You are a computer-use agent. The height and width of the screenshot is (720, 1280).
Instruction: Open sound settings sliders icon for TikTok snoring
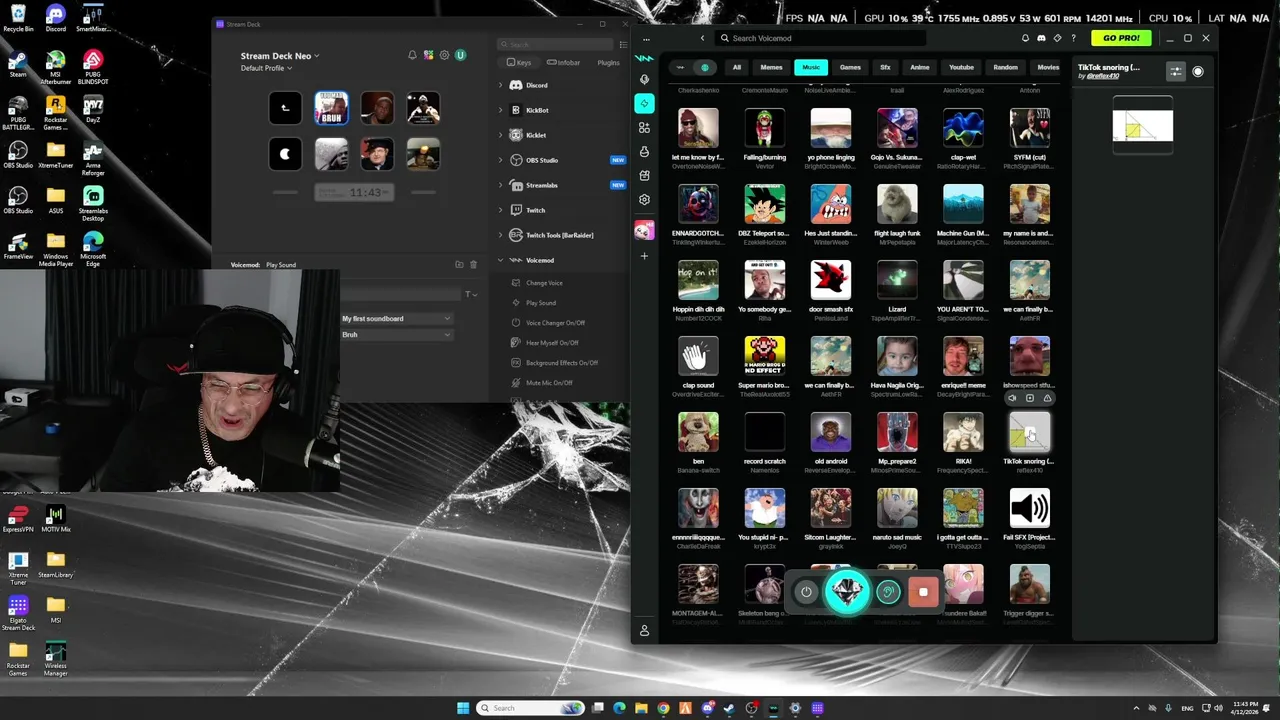[1176, 72]
